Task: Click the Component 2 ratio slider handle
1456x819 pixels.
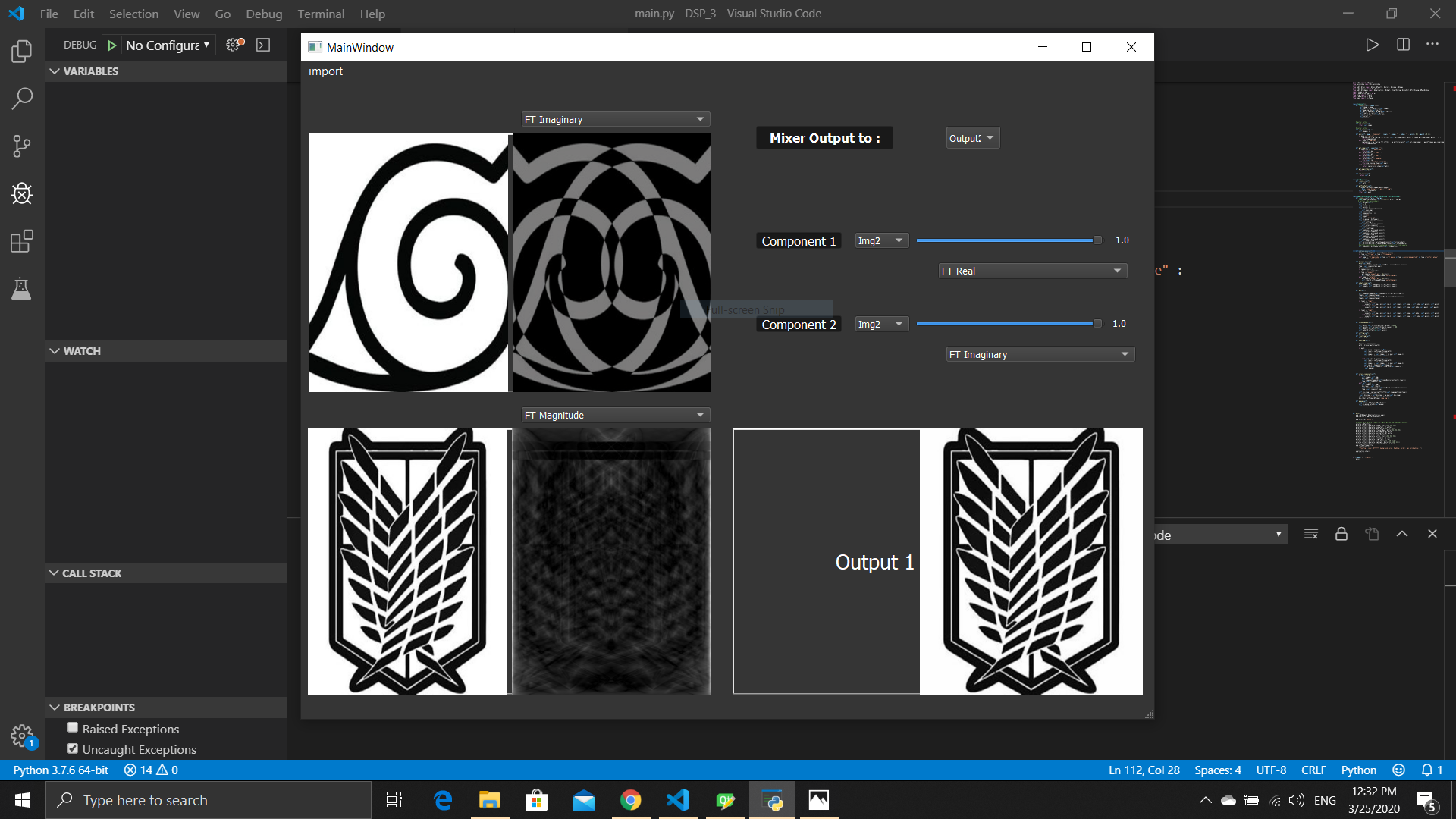Action: point(1097,324)
